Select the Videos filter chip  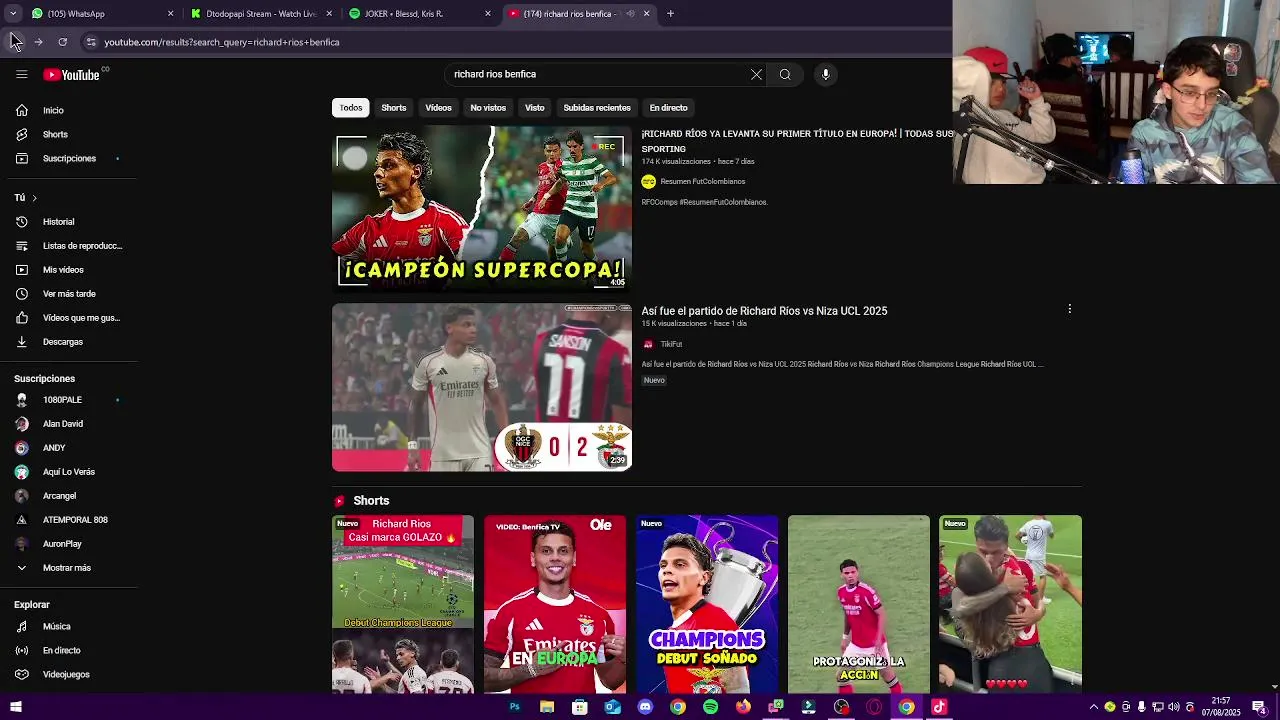439,108
